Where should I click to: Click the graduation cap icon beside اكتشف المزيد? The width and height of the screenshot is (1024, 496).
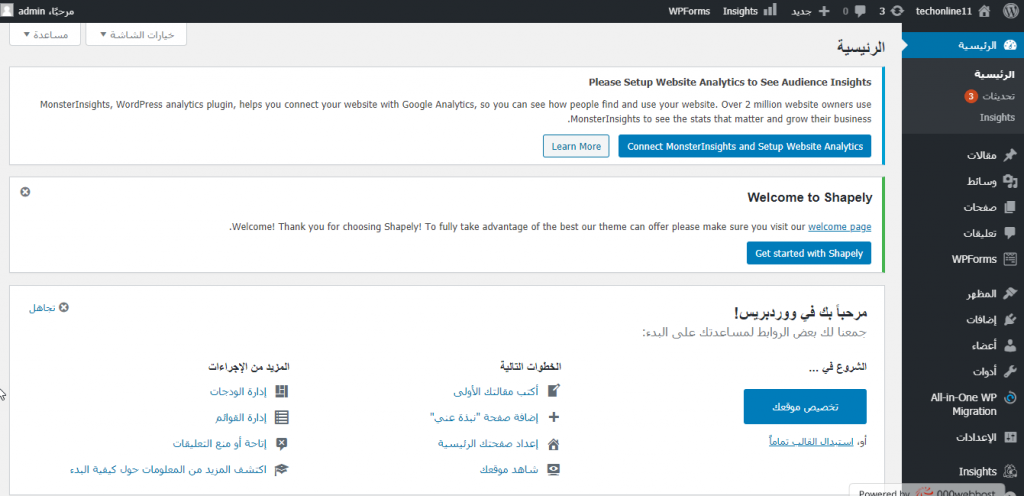(x=281, y=470)
